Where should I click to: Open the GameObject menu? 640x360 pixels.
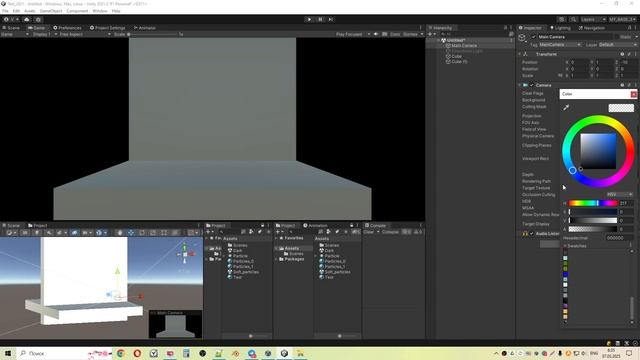51,11
